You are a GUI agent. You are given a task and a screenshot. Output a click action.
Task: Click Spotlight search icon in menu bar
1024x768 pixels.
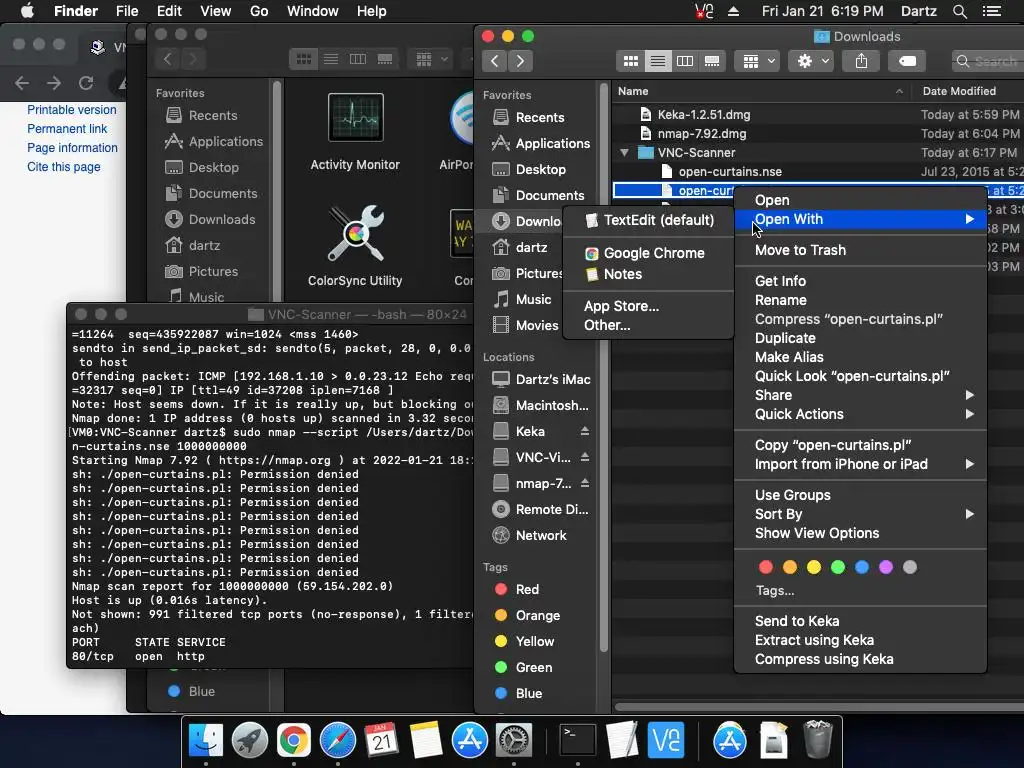(x=959, y=11)
